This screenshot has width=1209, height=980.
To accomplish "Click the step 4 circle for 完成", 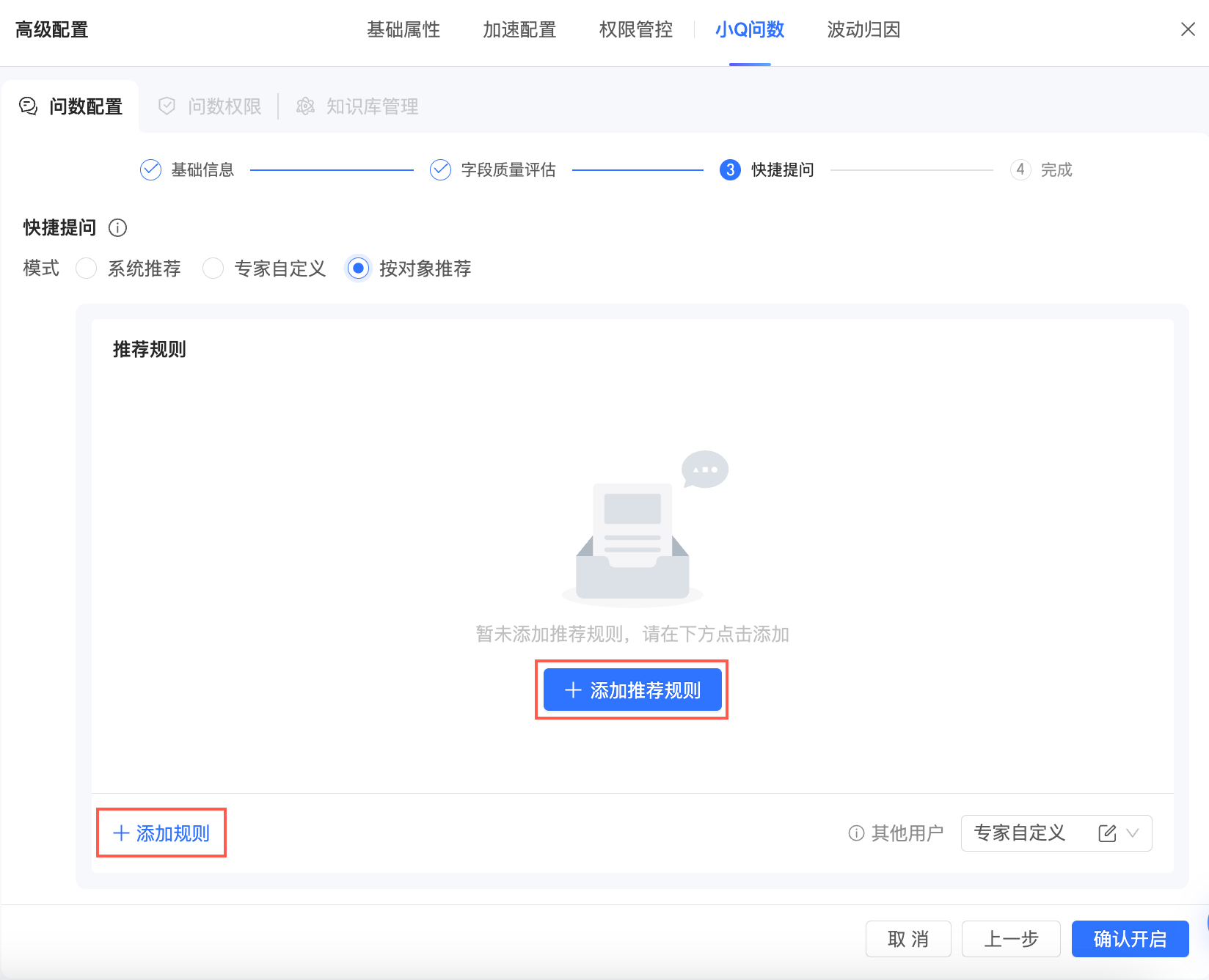I will point(1020,170).
